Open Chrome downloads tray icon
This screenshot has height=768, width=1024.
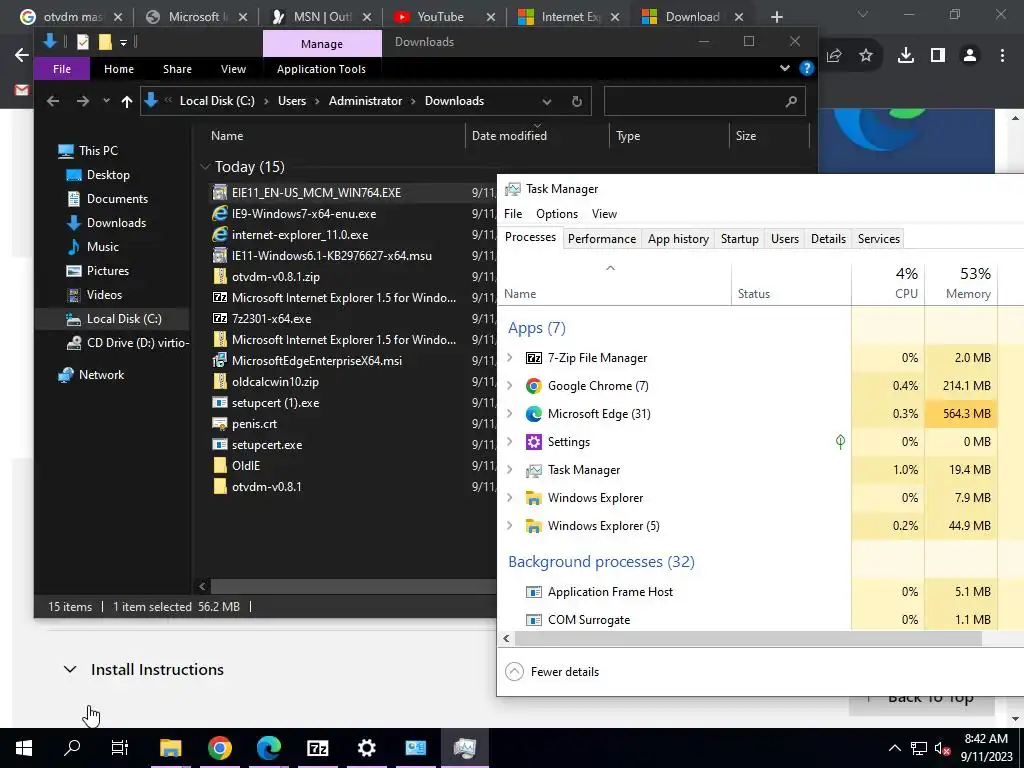click(x=906, y=56)
